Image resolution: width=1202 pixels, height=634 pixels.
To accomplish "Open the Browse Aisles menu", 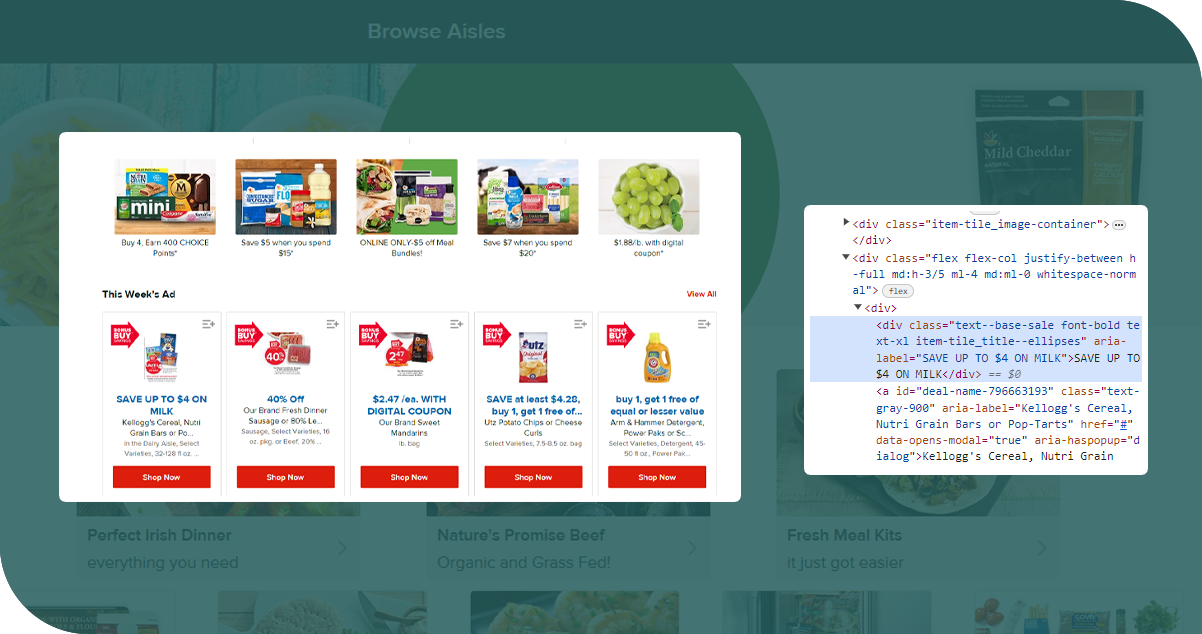I will [436, 31].
